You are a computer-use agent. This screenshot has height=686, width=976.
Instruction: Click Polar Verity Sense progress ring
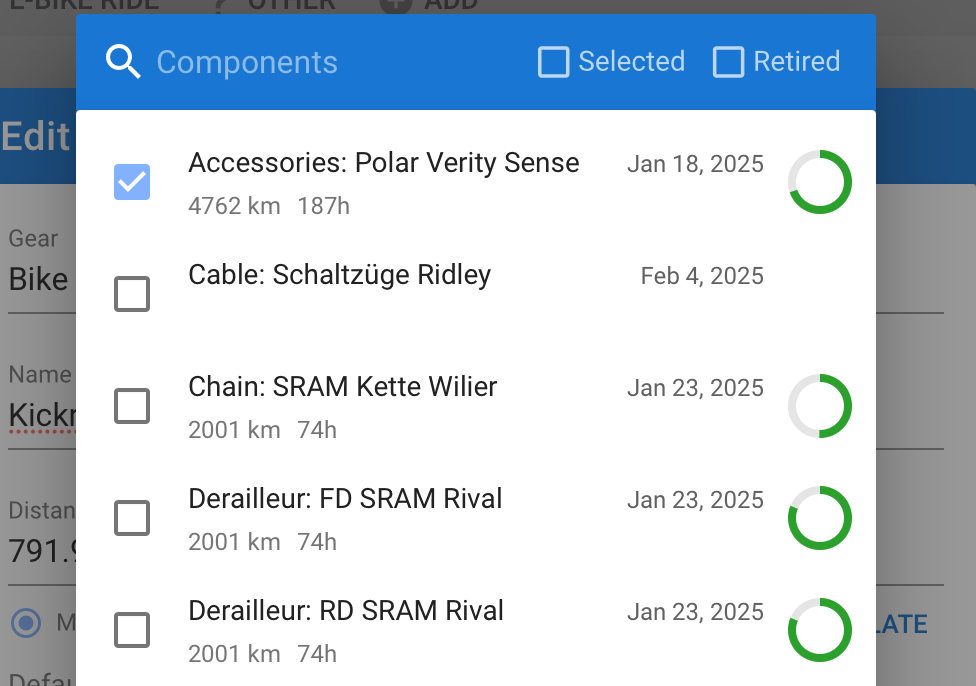[x=820, y=182]
